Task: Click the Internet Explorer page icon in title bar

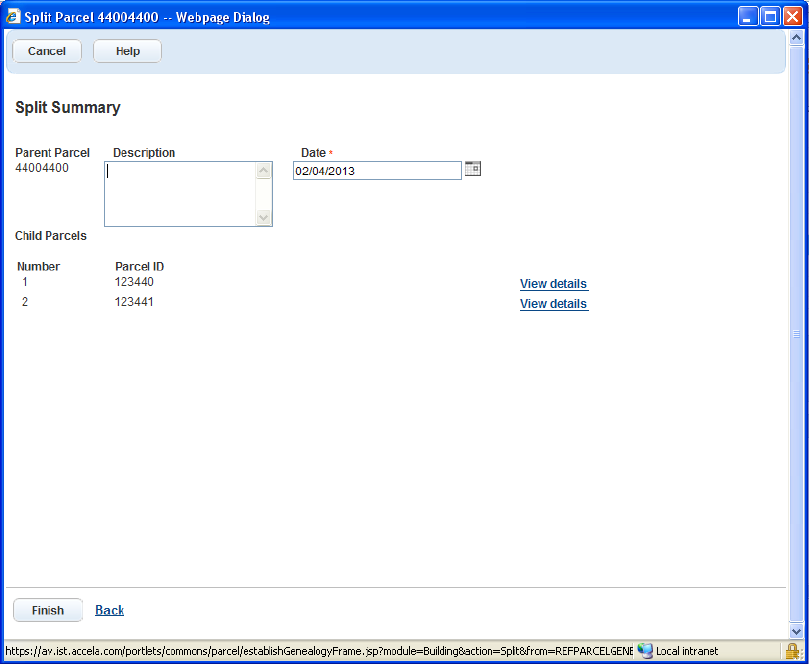Action: tap(13, 17)
